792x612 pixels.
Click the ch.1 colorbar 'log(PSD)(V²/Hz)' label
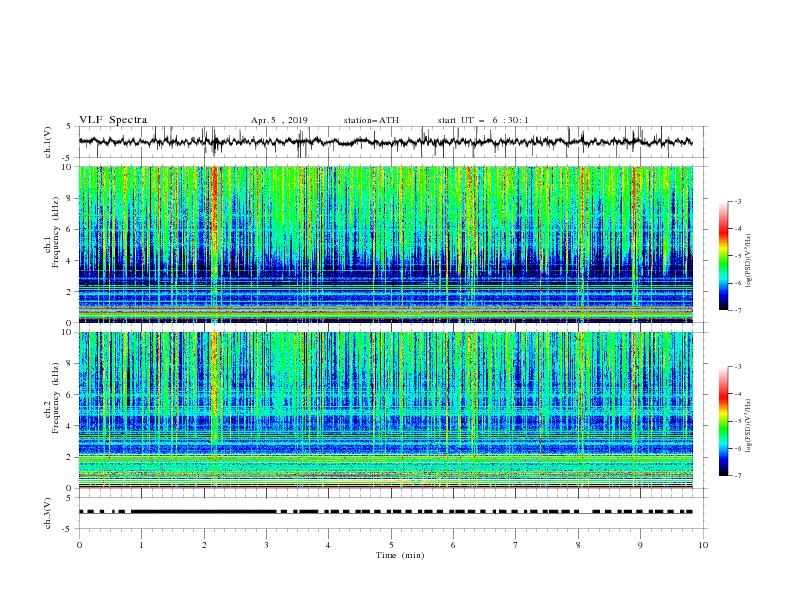coord(749,261)
